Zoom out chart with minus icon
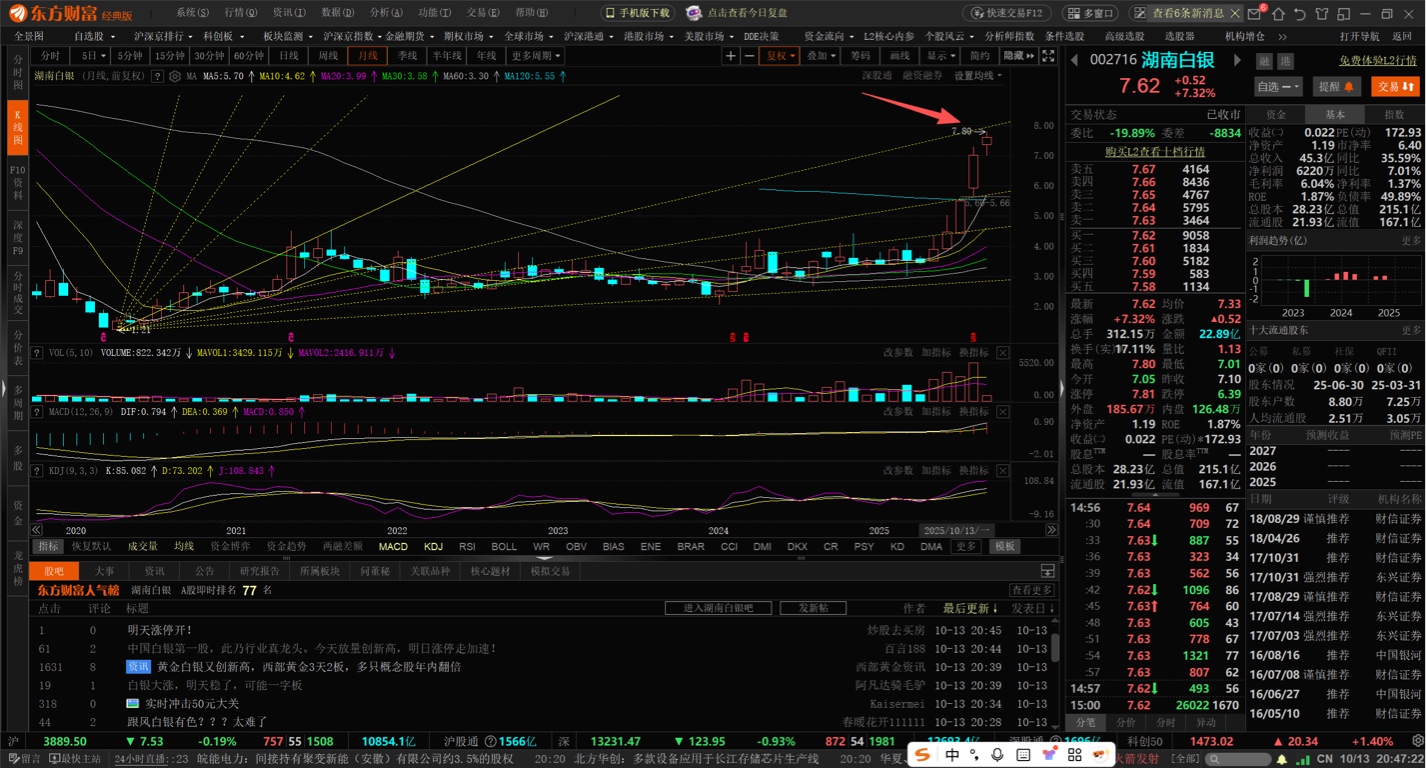Screen dimensions: 1426x768 point(749,56)
